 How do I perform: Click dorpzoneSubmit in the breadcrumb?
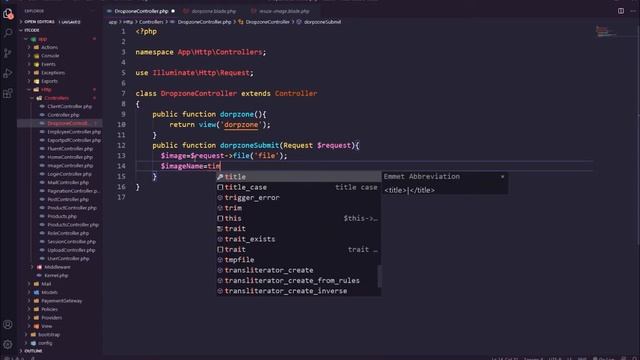click(322, 22)
